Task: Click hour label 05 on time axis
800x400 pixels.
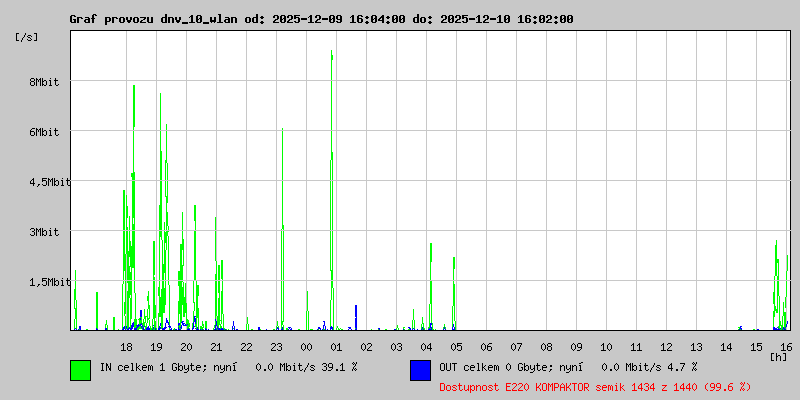Action: tap(457, 347)
